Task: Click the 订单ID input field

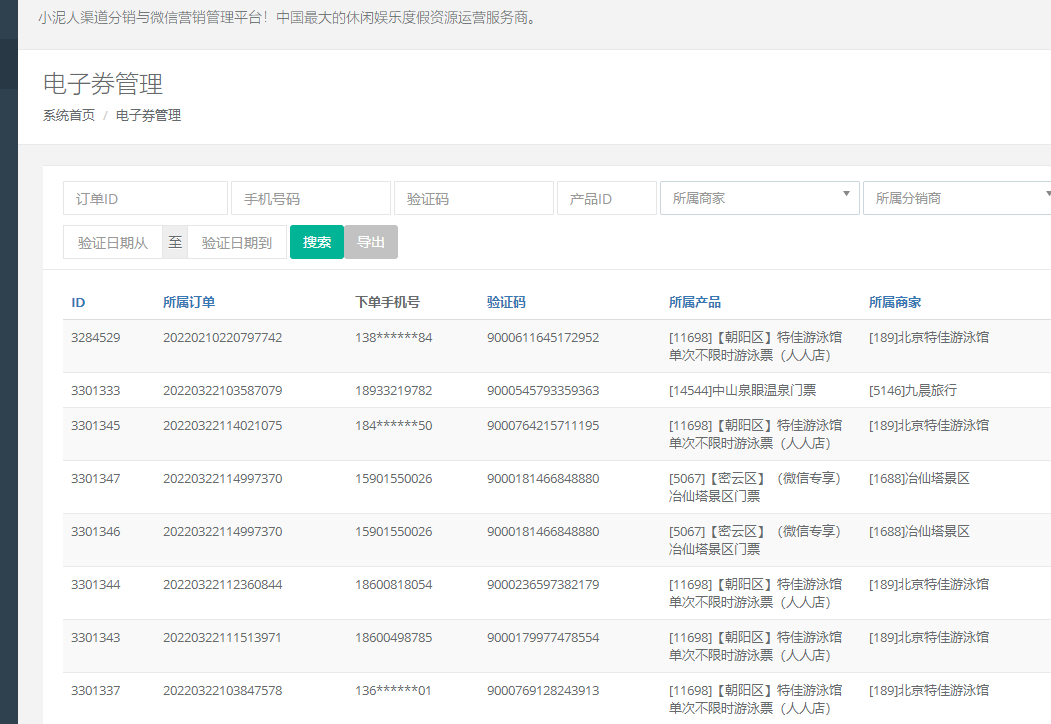Action: (145, 198)
